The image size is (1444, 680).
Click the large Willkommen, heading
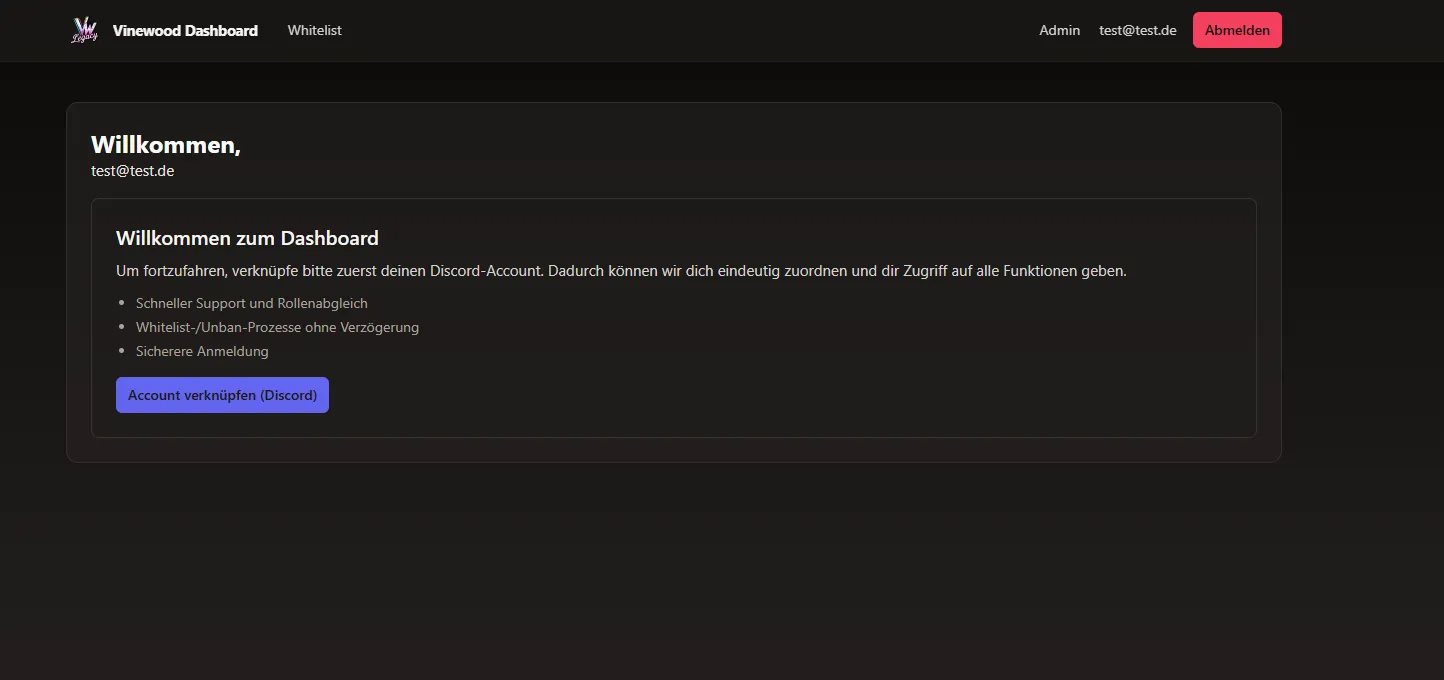166,145
